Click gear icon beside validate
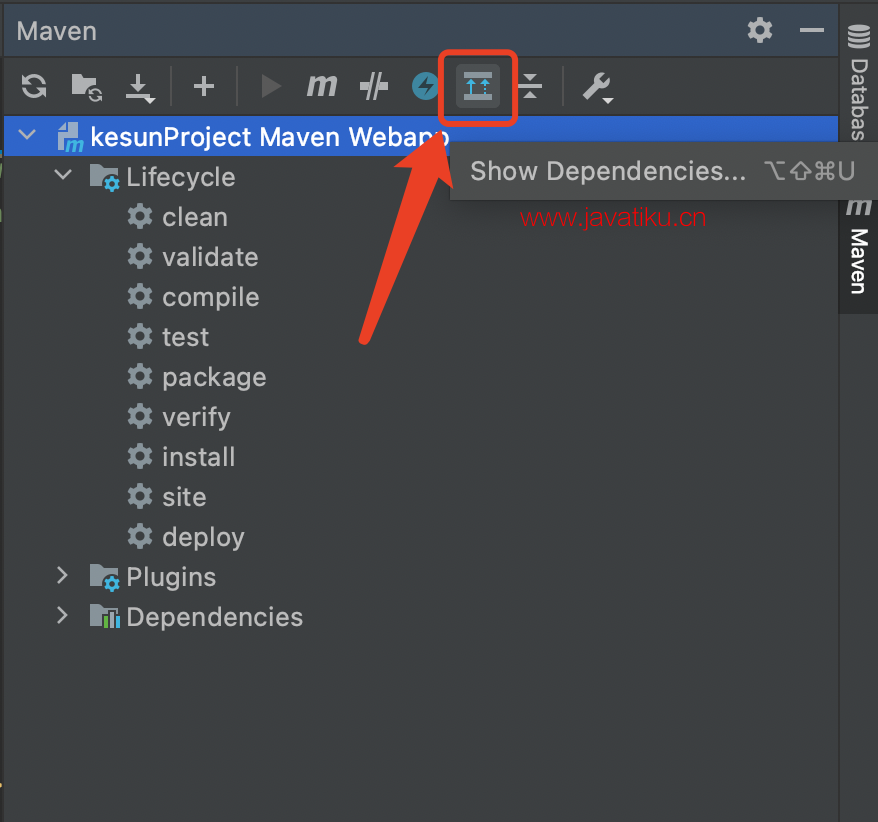 click(x=140, y=256)
